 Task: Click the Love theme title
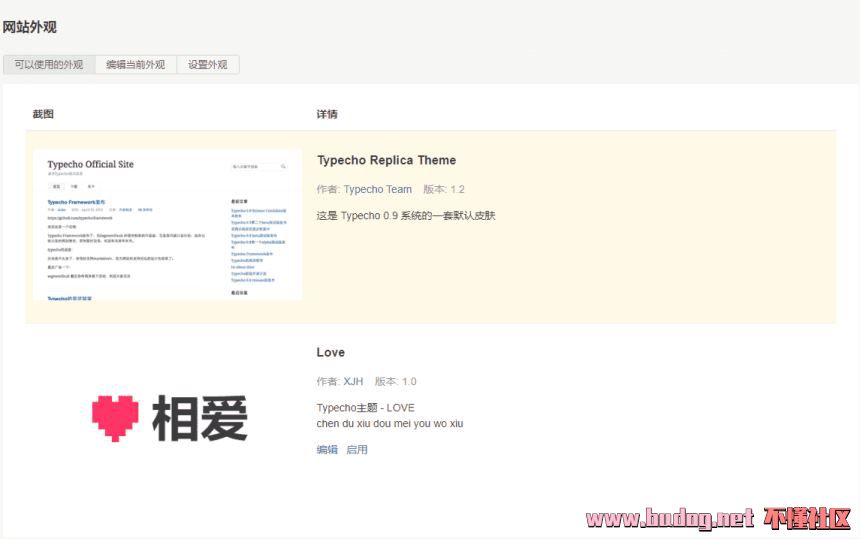(x=330, y=352)
